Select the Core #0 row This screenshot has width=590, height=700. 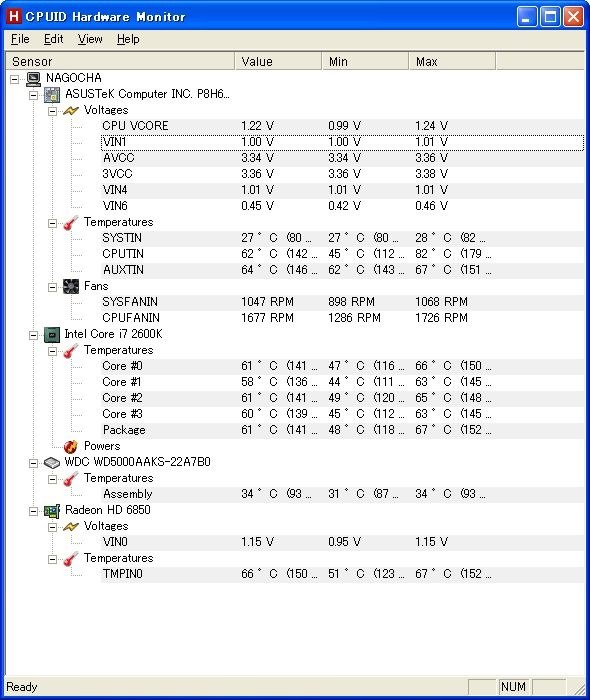(343, 367)
